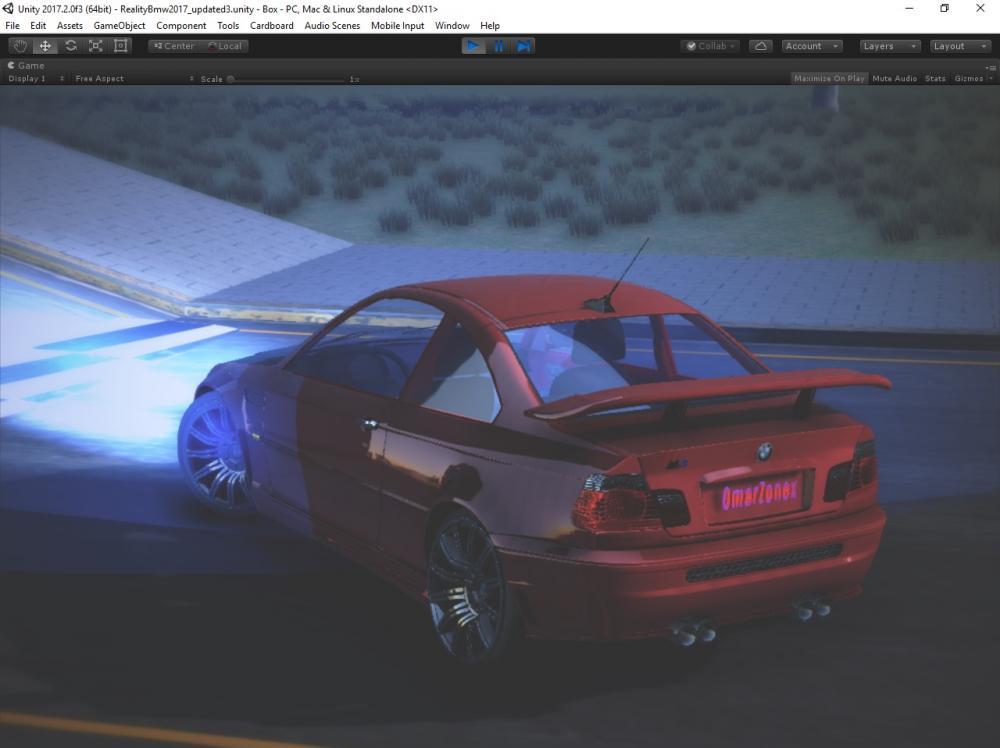The image size is (1000, 748).
Task: Open Gizmos dropdown arrow
Action: (990, 78)
